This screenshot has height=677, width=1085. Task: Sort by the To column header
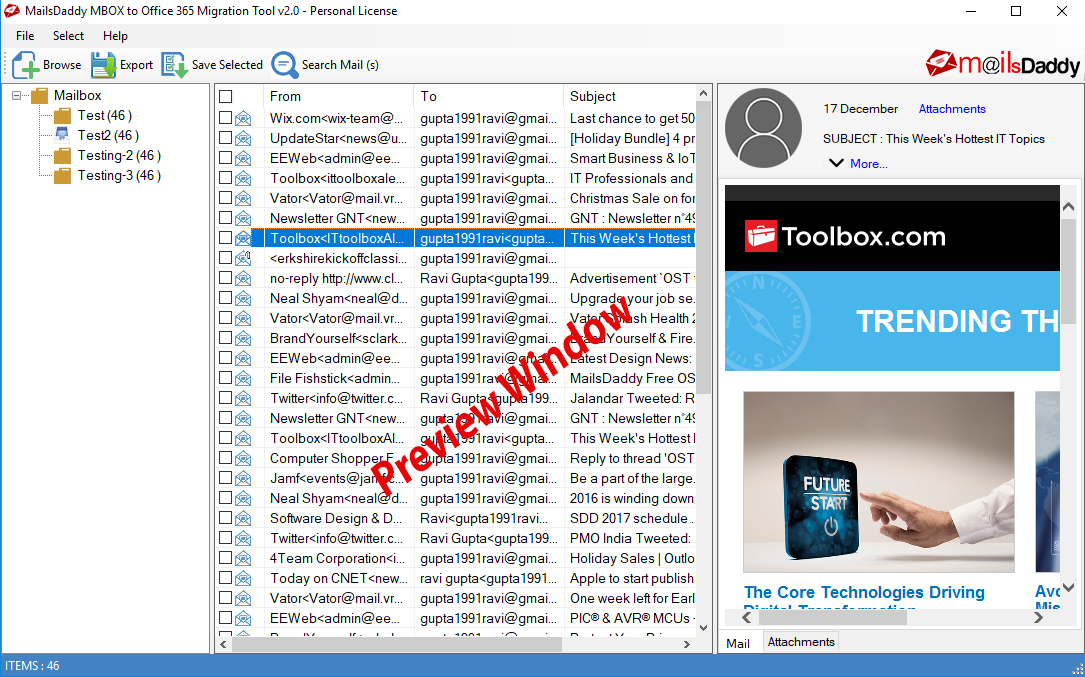(x=489, y=96)
